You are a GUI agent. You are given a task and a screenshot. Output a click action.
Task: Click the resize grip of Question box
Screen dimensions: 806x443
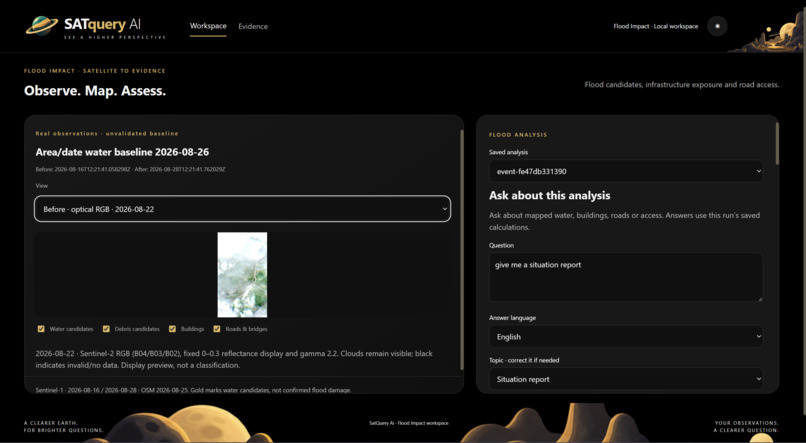pyautogui.click(x=759, y=298)
